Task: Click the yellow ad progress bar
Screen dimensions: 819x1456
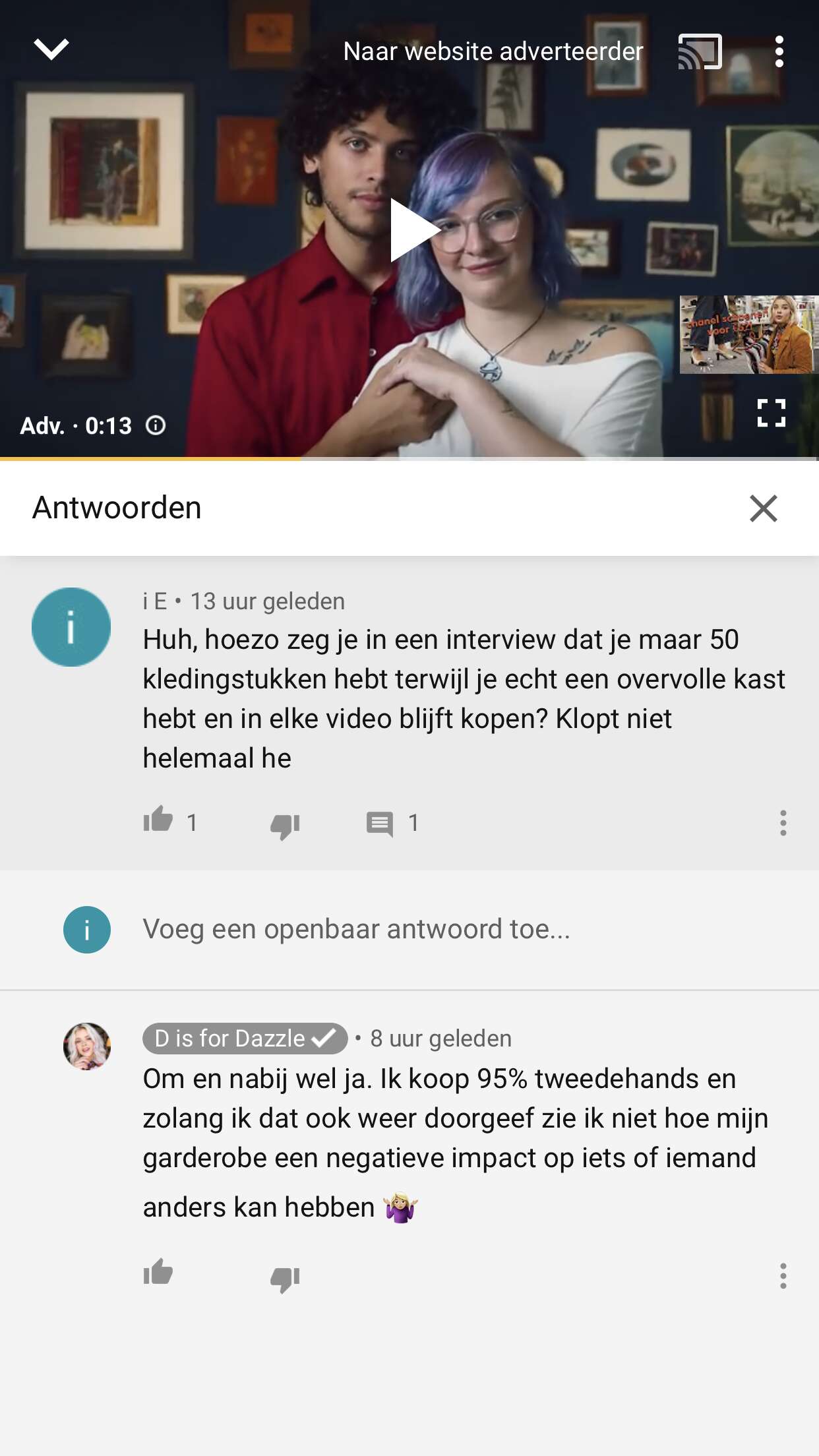Action: point(150,458)
